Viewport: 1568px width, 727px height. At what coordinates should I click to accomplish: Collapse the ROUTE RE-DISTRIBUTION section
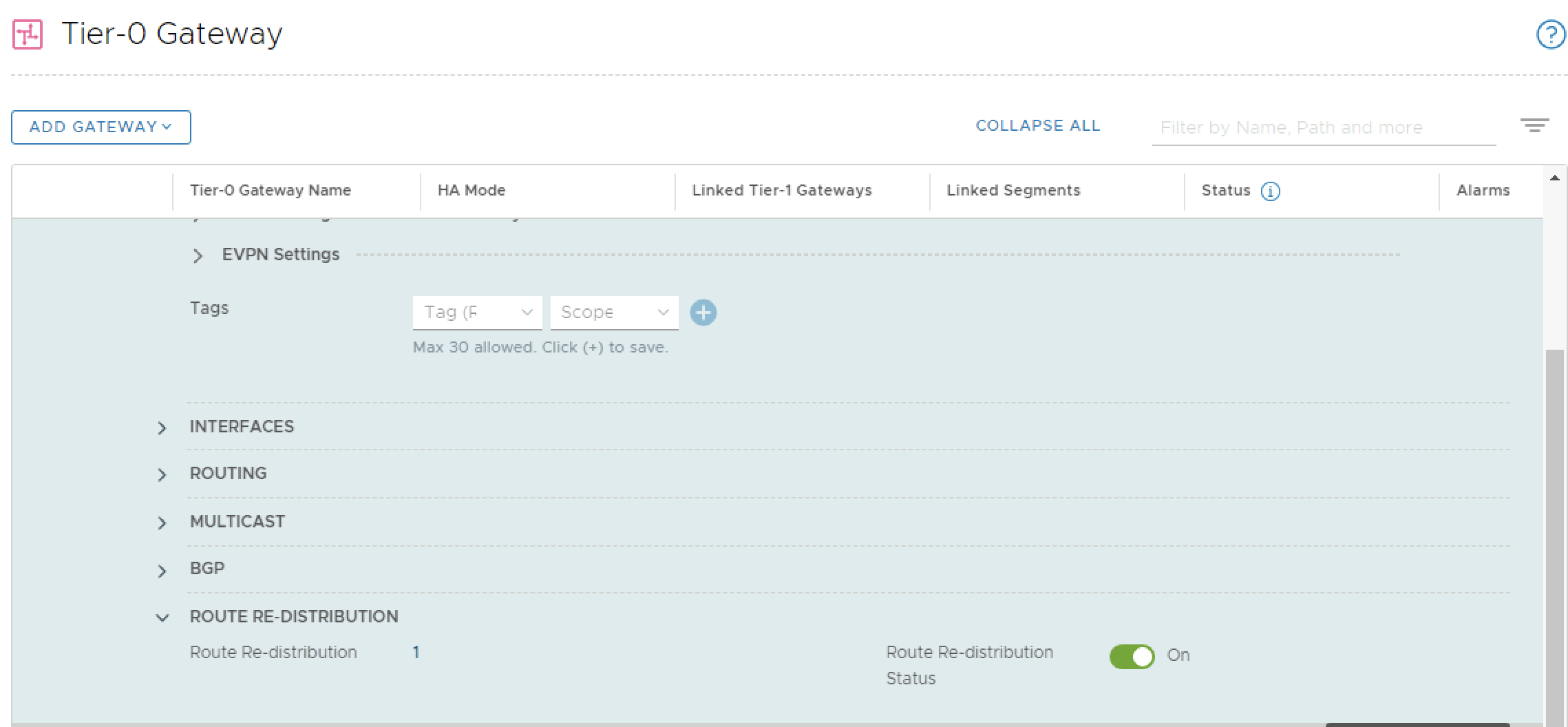162,618
